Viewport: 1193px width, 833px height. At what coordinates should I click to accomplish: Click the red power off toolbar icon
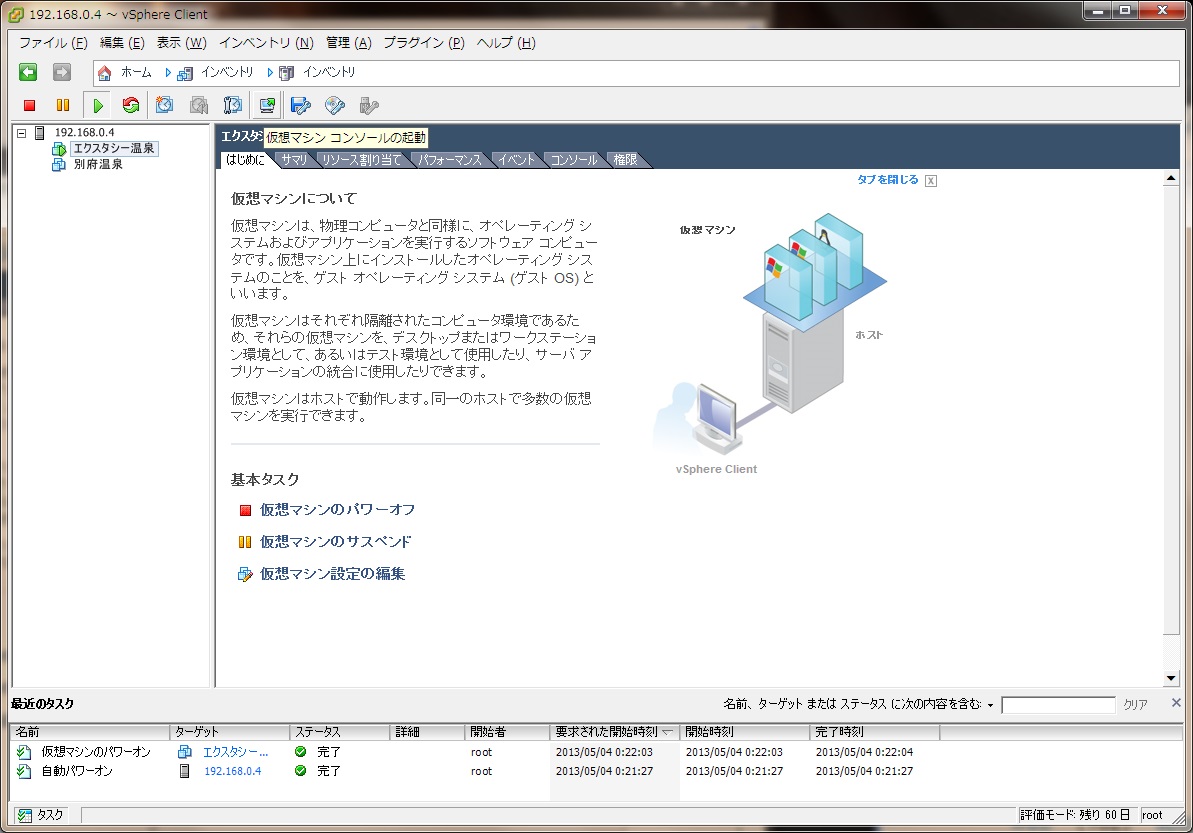pyautogui.click(x=30, y=106)
